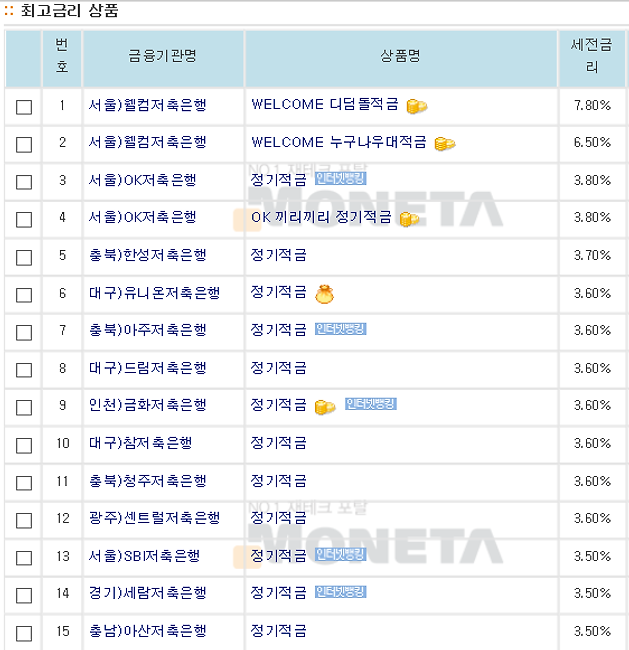Click 인터넷뱅킹 badge in 금화저축은행 row
Screen dimensions: 629x650
coord(371,404)
